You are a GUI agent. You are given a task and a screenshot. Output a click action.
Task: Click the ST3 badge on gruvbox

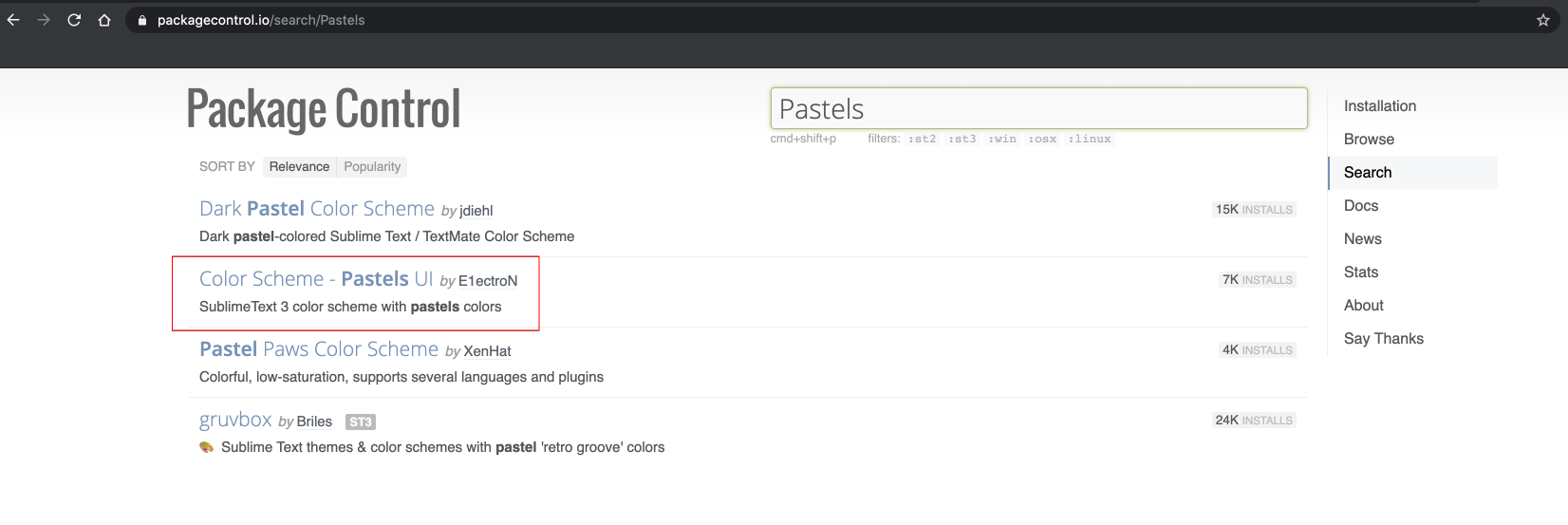click(361, 422)
